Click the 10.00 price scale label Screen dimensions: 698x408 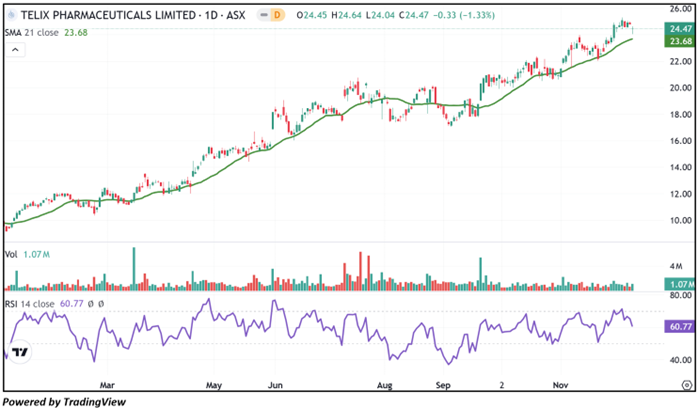point(681,221)
